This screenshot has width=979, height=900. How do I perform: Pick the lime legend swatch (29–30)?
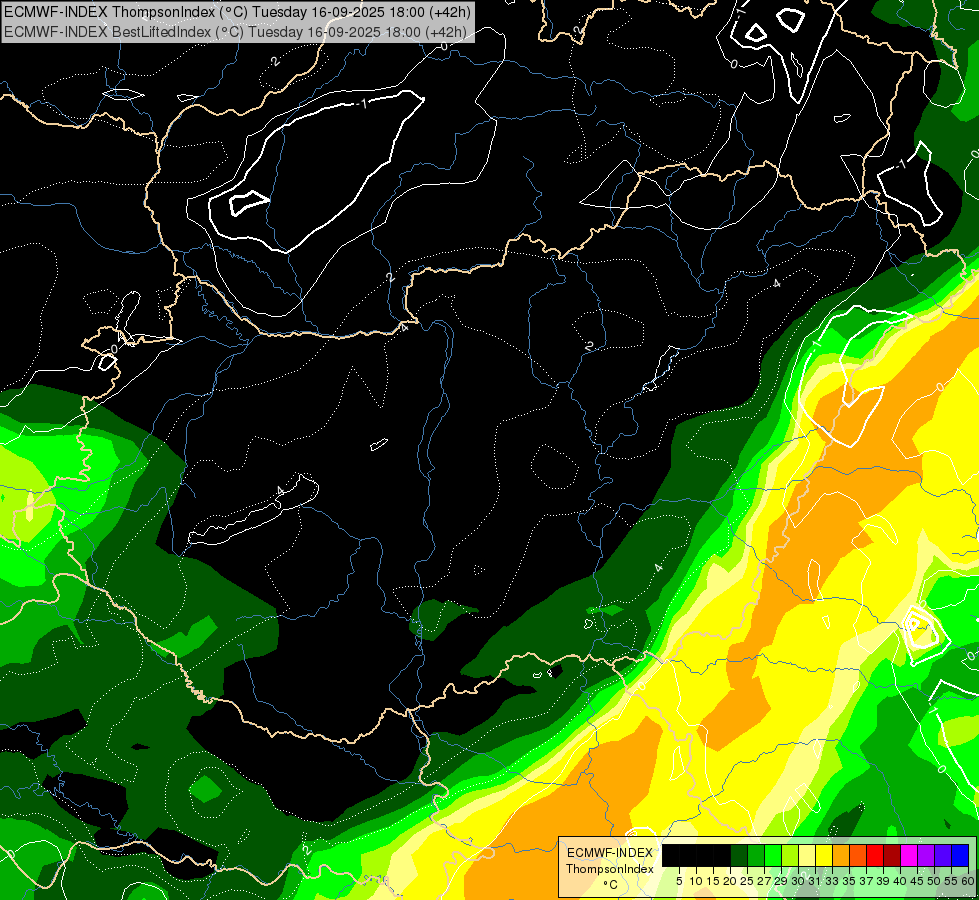[790, 855]
